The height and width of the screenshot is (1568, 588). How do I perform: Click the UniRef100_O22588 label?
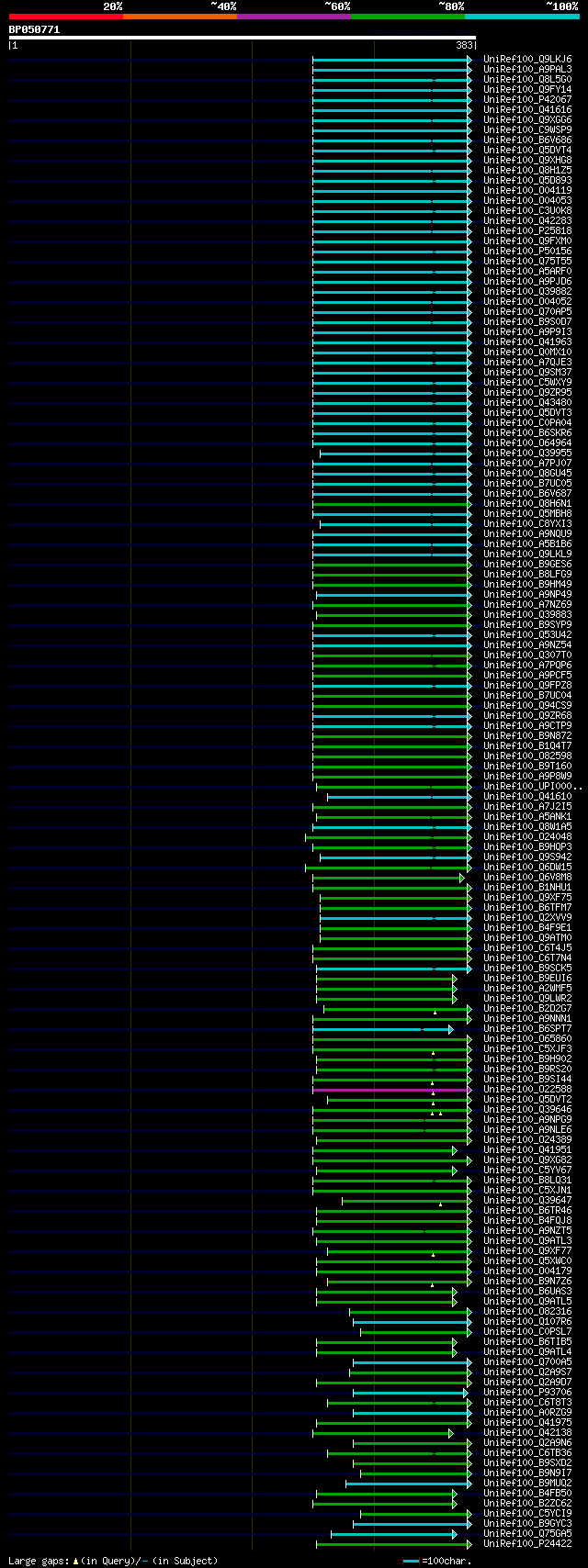tap(527, 1090)
